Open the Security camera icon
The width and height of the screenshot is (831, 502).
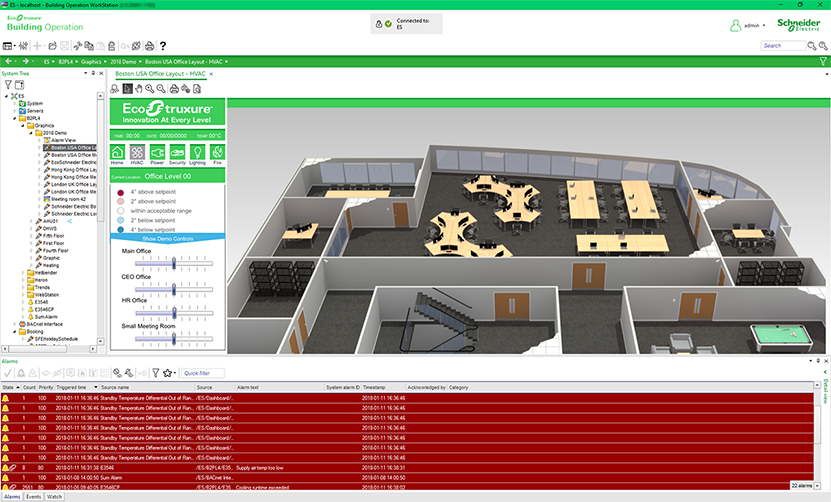pyautogui.click(x=177, y=152)
